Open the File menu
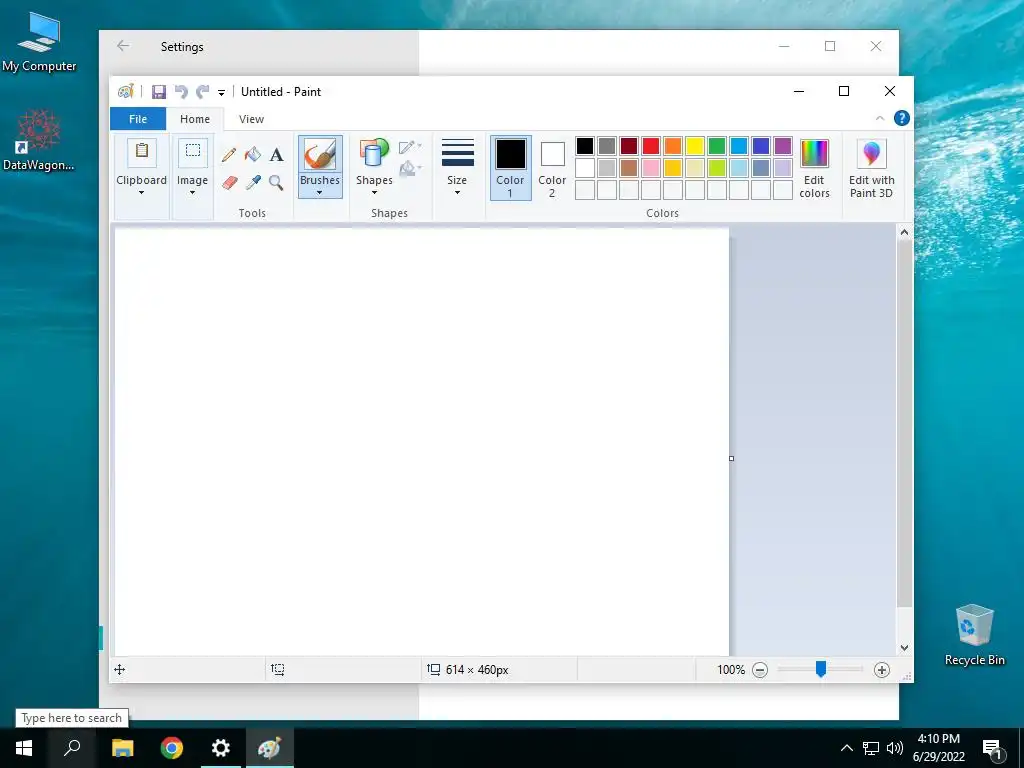 tap(138, 119)
